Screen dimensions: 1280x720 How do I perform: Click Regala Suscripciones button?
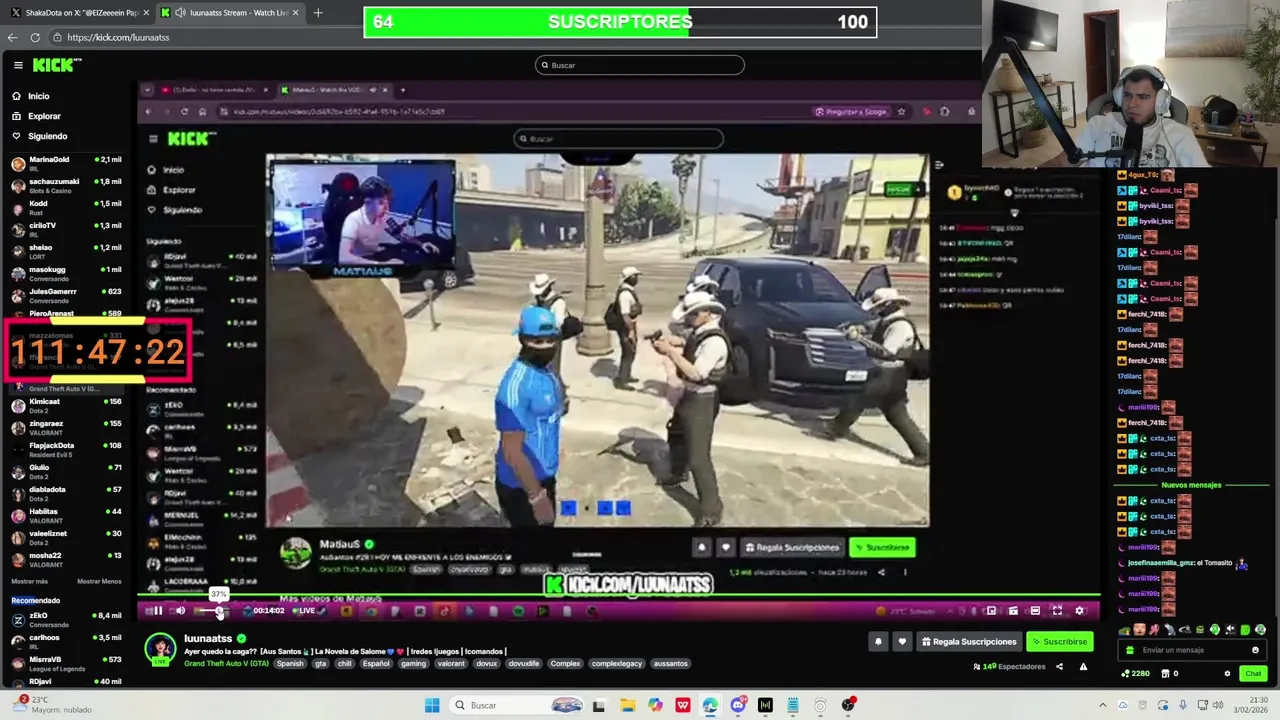(x=969, y=642)
